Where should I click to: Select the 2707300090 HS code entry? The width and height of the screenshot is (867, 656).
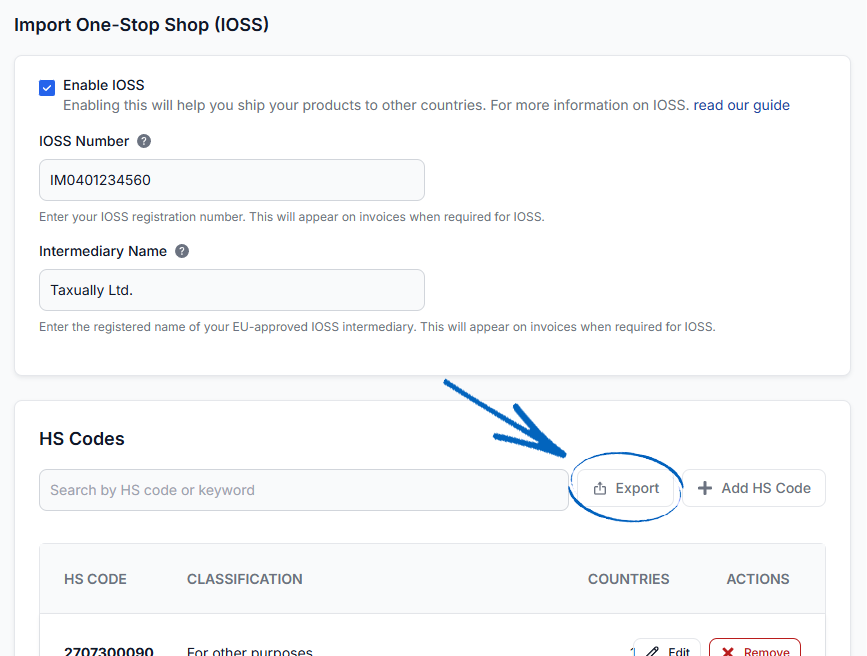(x=109, y=651)
